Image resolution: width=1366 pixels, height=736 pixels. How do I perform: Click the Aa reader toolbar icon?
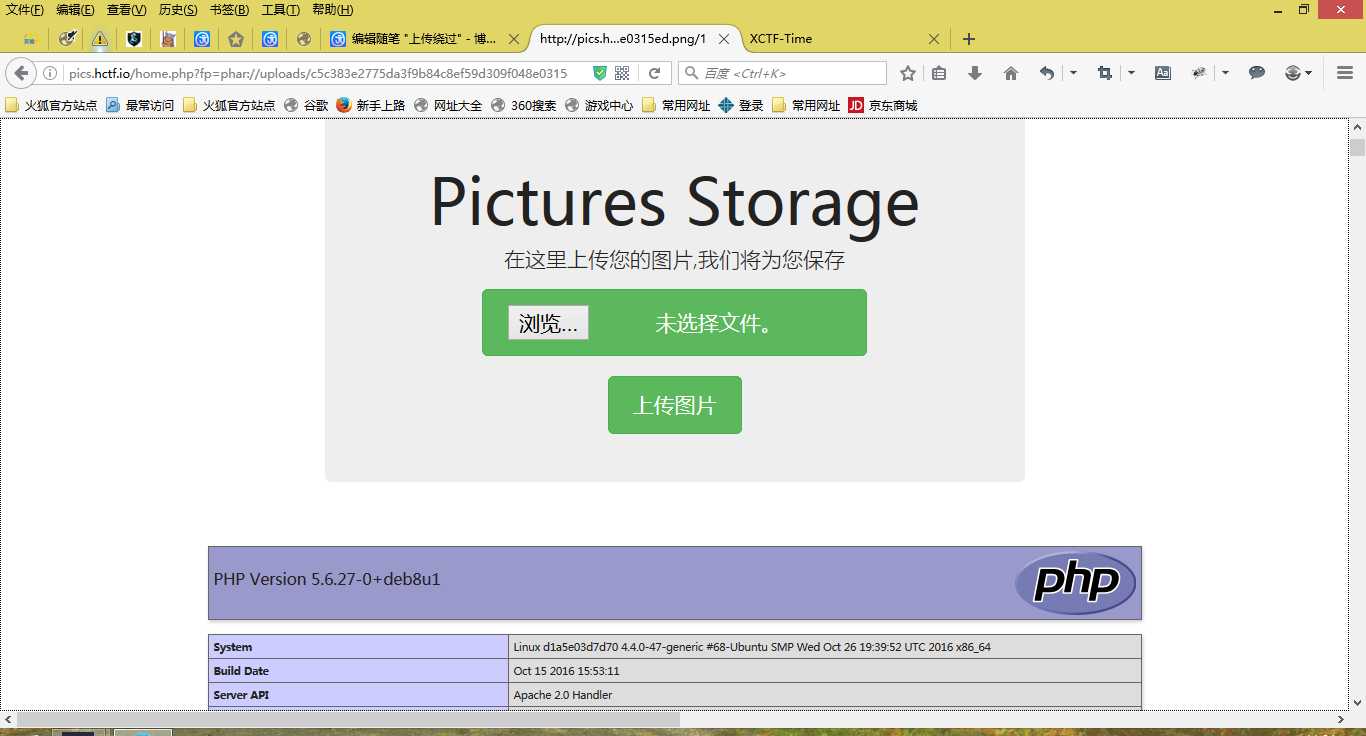(1163, 73)
